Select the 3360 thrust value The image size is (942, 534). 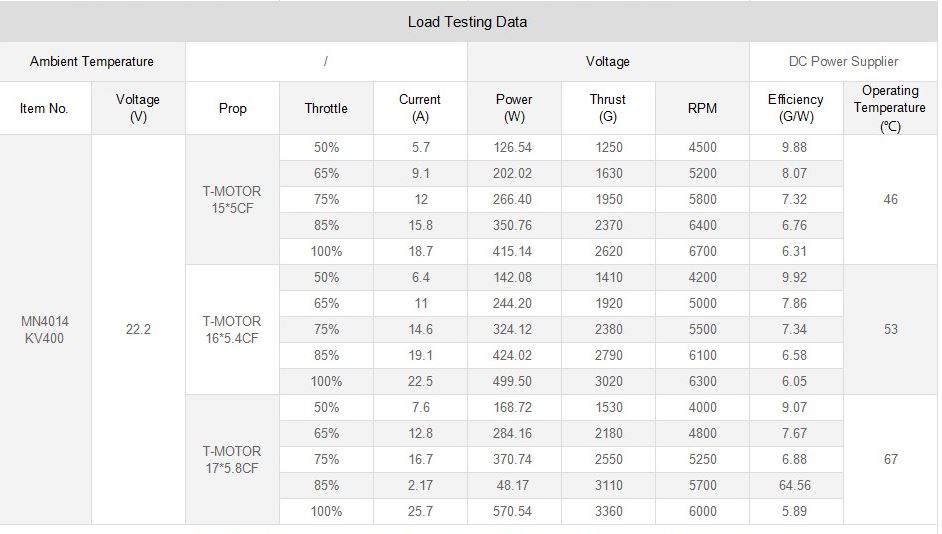click(608, 511)
